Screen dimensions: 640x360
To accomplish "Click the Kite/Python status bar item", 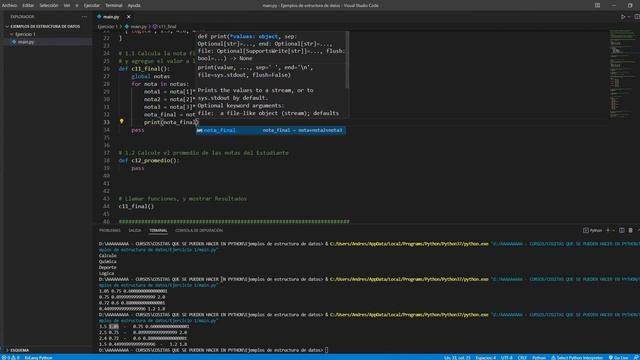I will [x=38, y=357].
